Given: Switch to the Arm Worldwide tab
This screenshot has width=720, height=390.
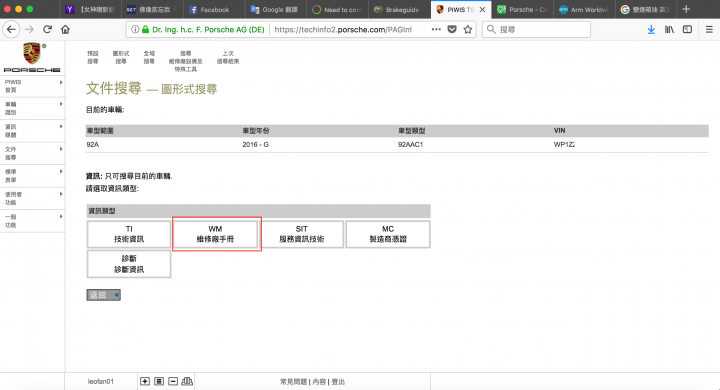Looking at the screenshot, I should point(584,10).
